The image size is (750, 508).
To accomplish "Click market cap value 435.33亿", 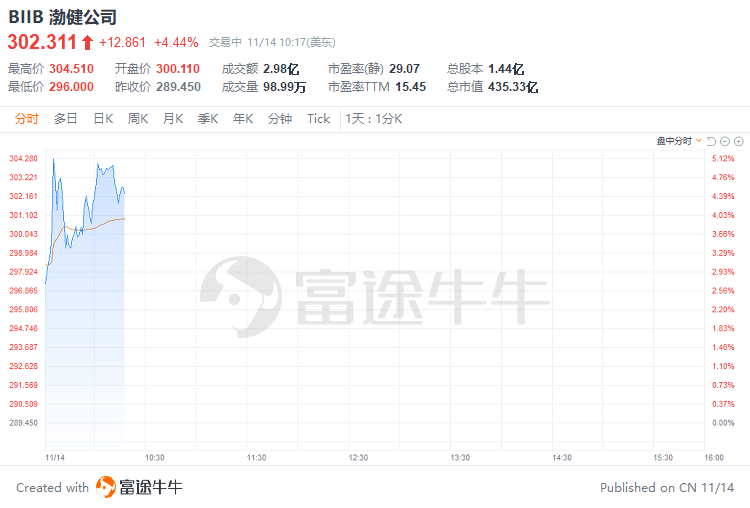I will pos(513,87).
